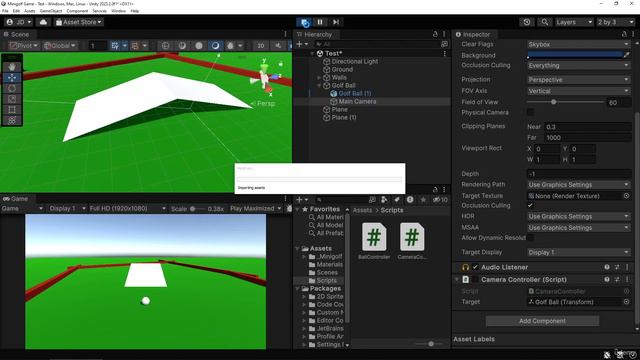Toggle the Occlusion Culling checkbox
The width and height of the screenshot is (640, 360).
[530, 205]
